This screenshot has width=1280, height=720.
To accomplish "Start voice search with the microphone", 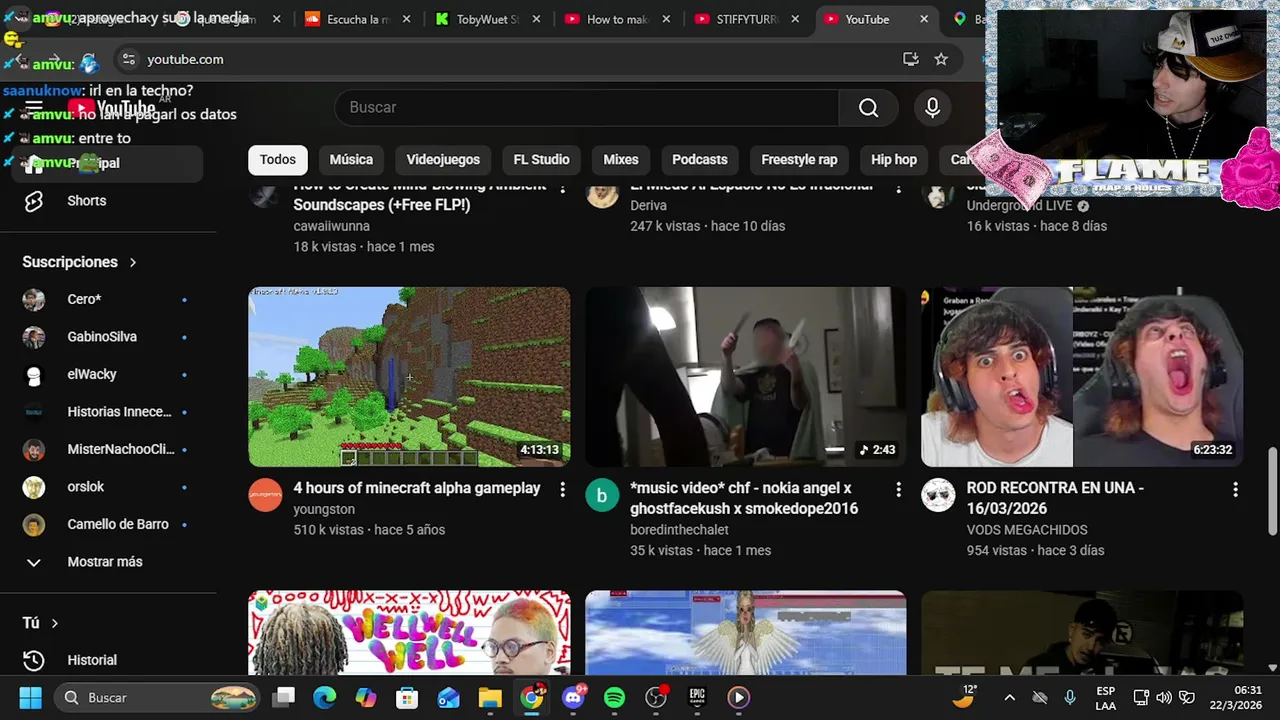I will point(932,108).
